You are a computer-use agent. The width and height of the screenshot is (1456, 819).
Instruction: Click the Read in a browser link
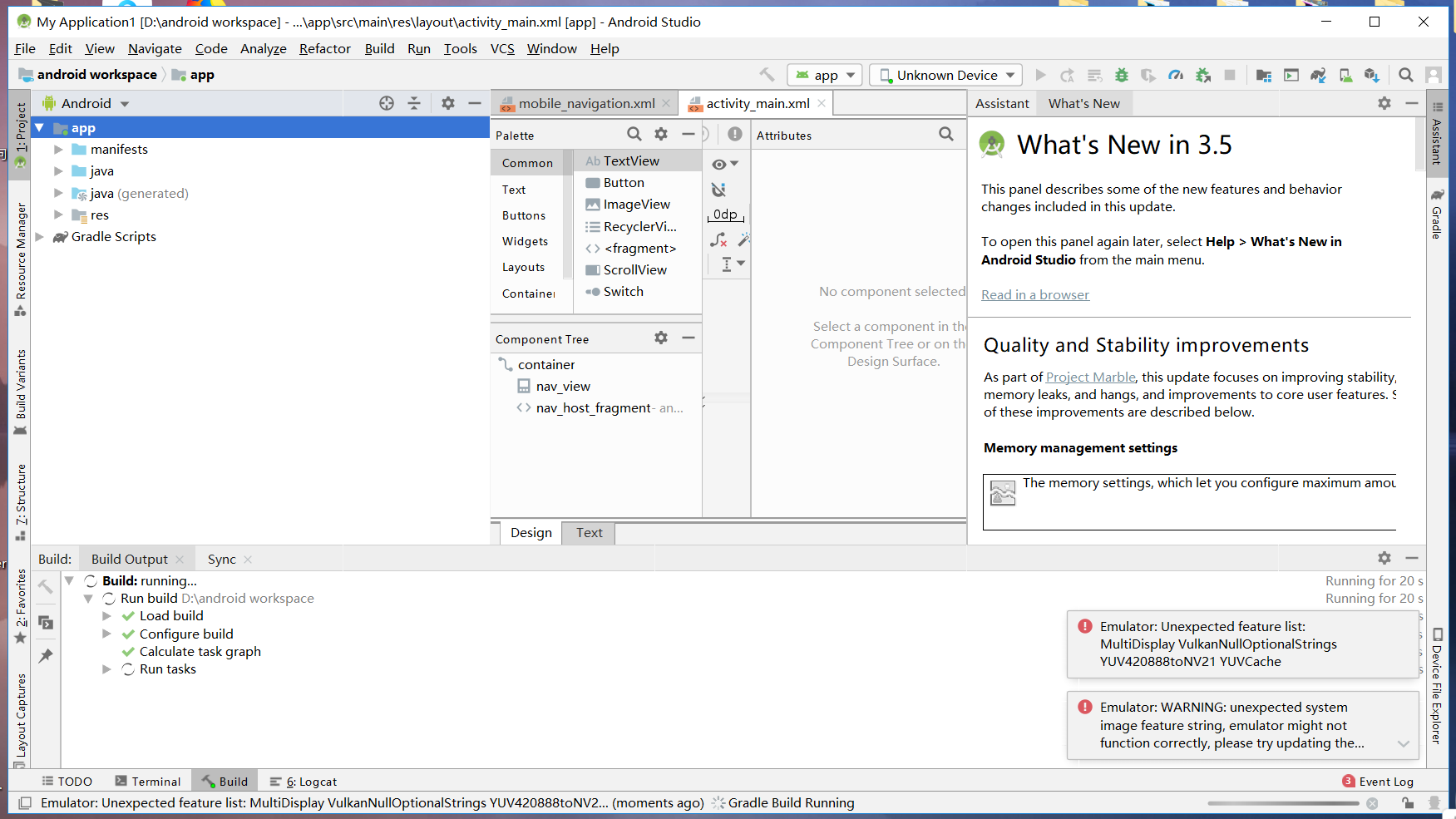[1035, 294]
